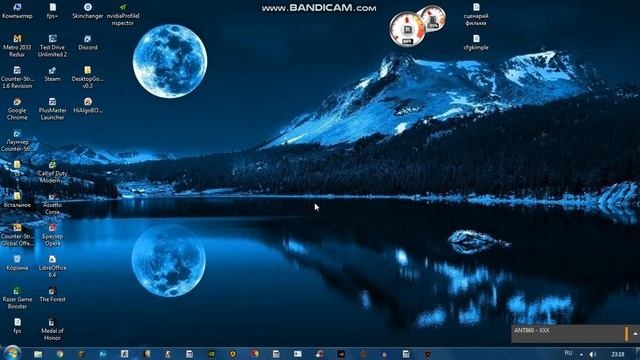Open the Корзина recycle bin

click(x=17, y=263)
